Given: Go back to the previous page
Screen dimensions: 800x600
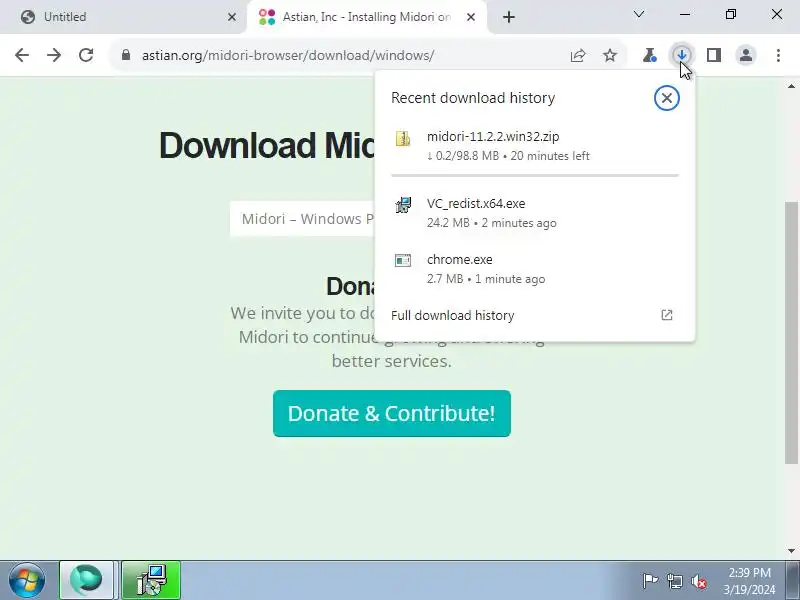Looking at the screenshot, I should 22,55.
